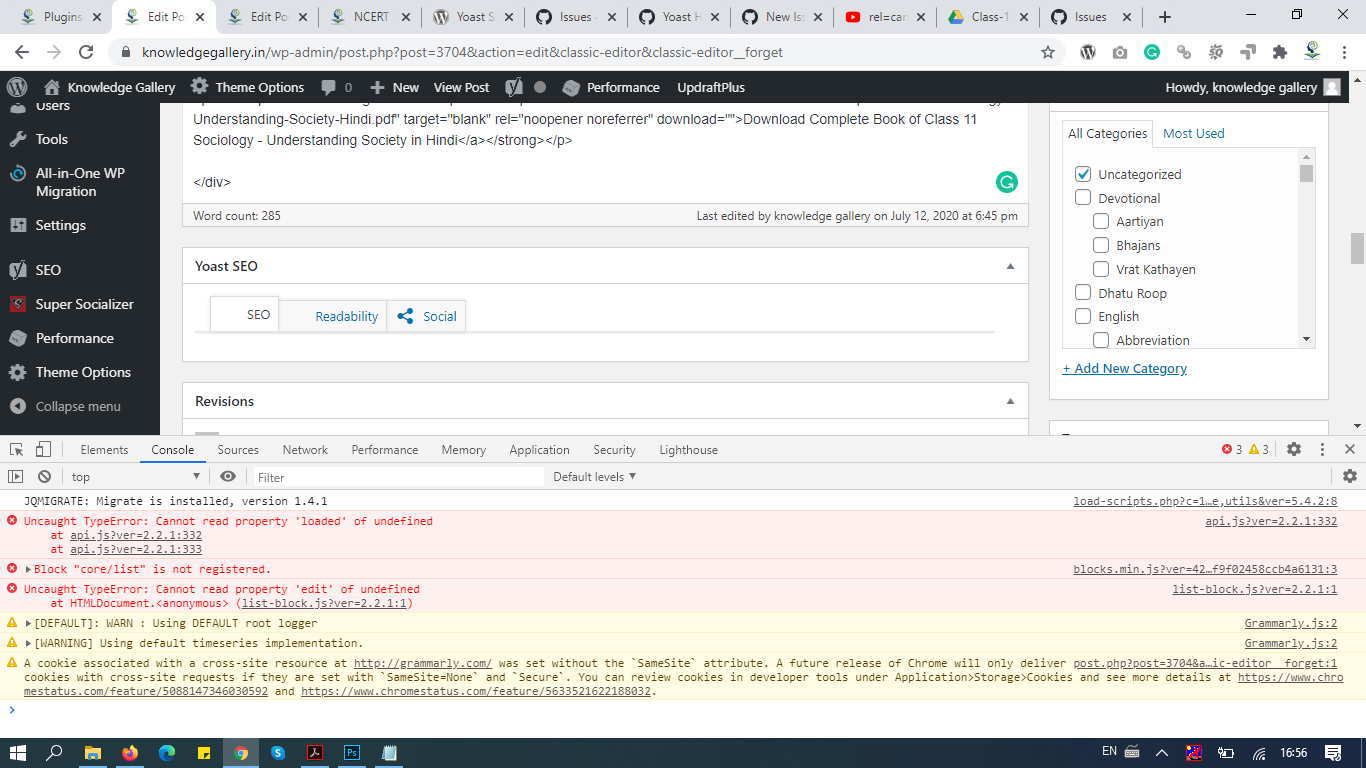Enable the Bhajans category checkbox

[x=1101, y=245]
